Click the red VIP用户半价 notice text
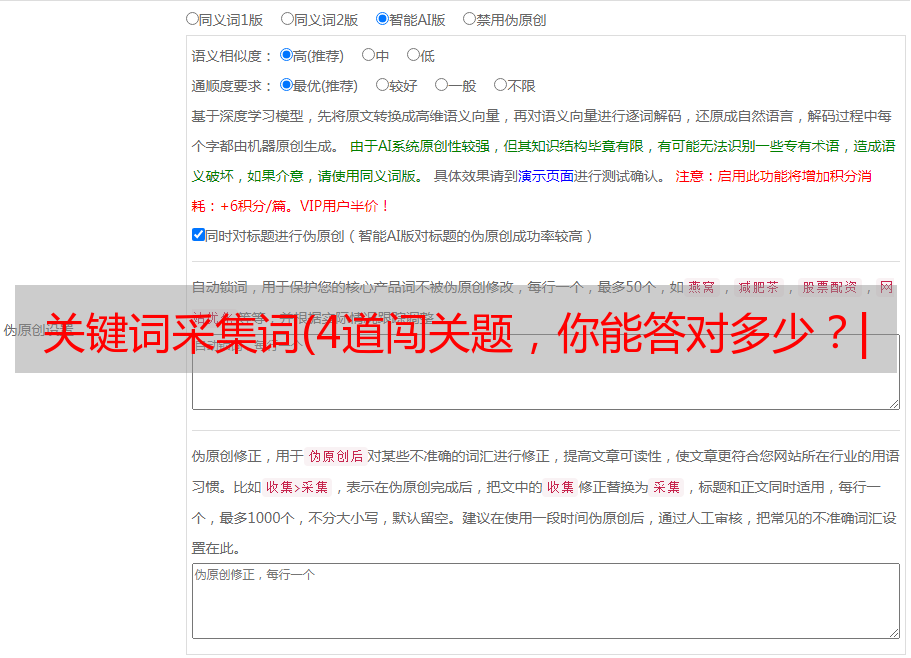Image resolution: width=911 pixels, height=658 pixels. pos(344,206)
